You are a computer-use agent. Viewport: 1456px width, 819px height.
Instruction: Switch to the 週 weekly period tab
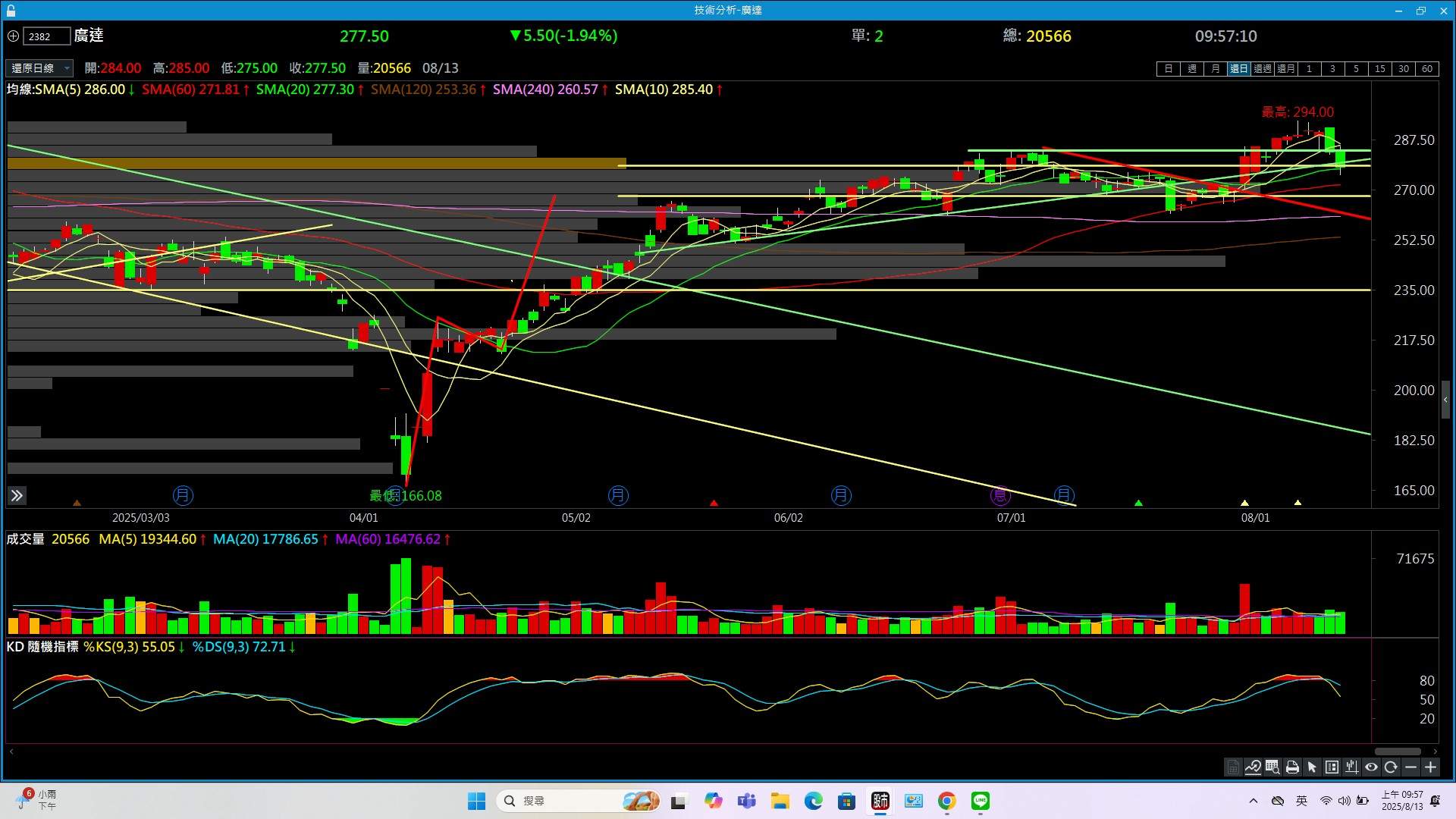[x=1192, y=69]
